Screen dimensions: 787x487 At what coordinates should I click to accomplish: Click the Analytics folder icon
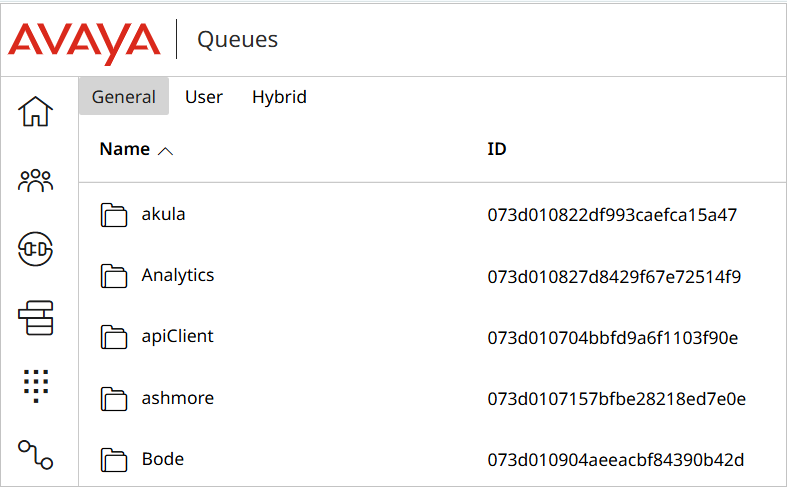pyautogui.click(x=114, y=276)
